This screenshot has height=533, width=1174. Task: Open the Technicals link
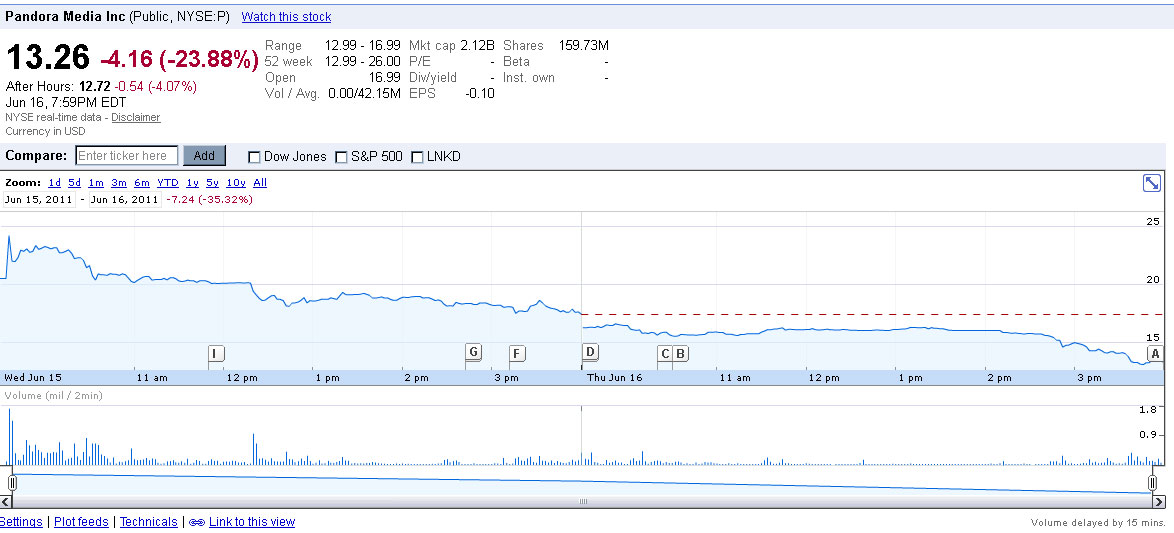tap(149, 522)
